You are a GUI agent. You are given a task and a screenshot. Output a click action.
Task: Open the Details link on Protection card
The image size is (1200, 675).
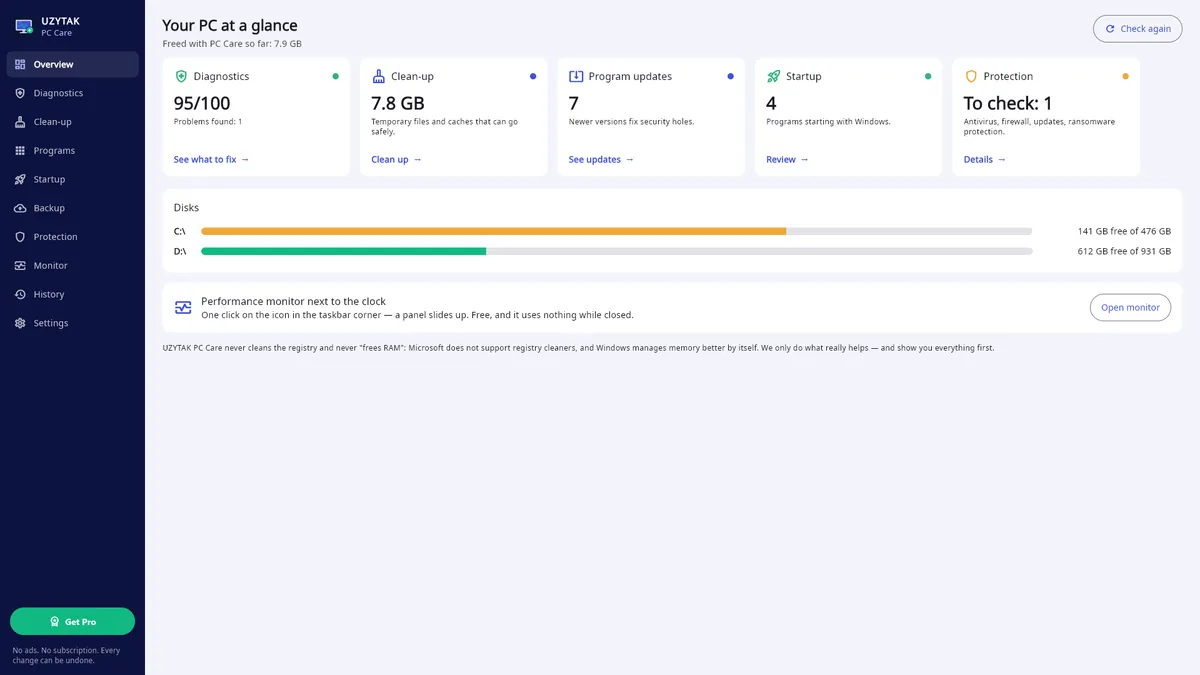click(x=985, y=160)
